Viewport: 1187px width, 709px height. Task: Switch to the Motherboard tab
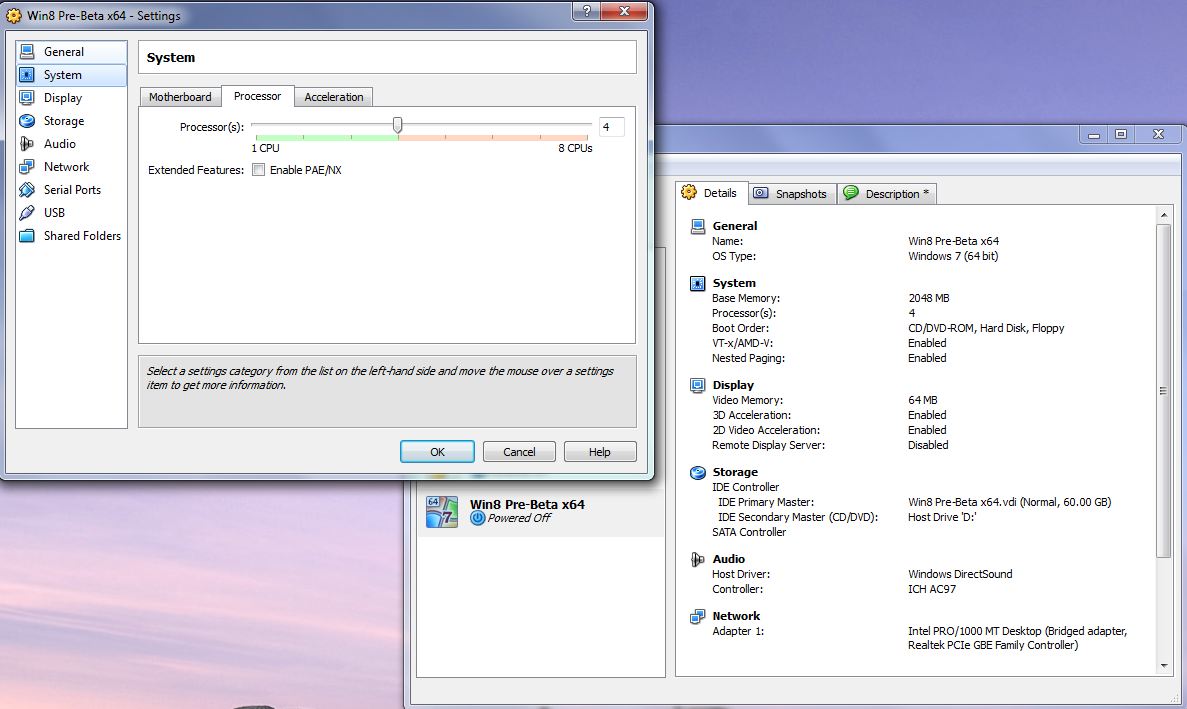click(180, 97)
